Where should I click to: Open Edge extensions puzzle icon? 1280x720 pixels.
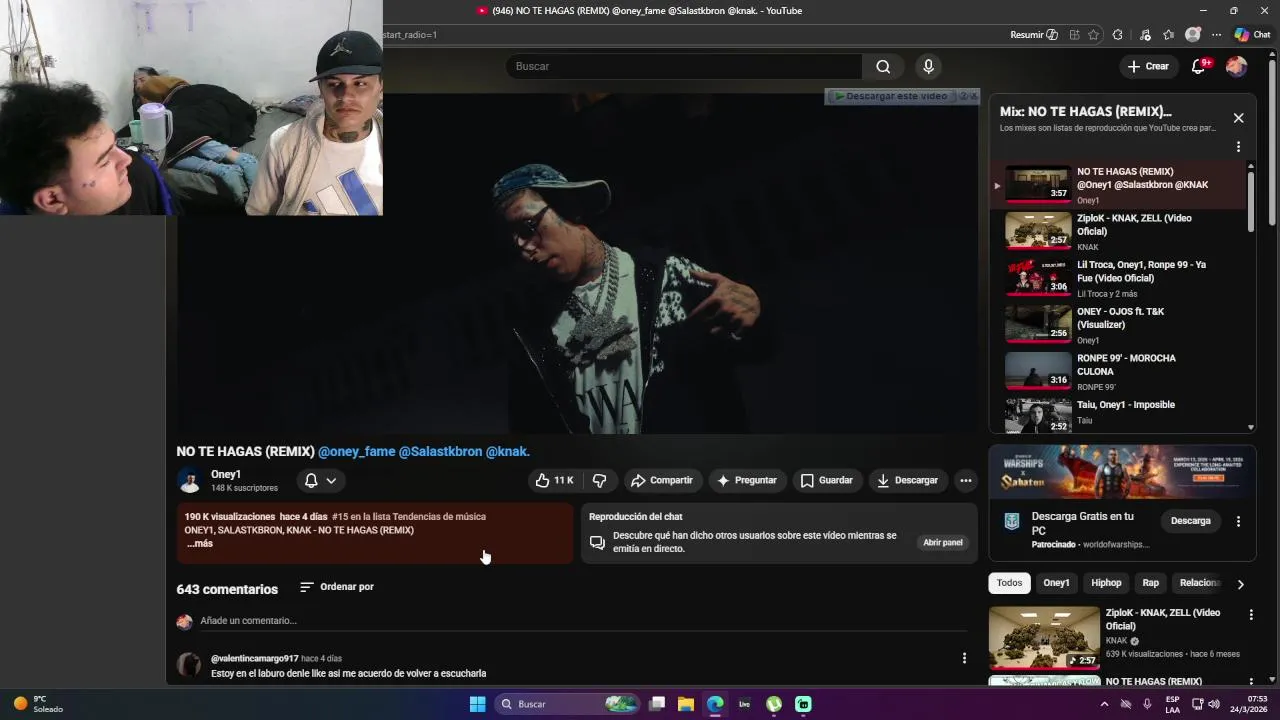(x=1118, y=35)
